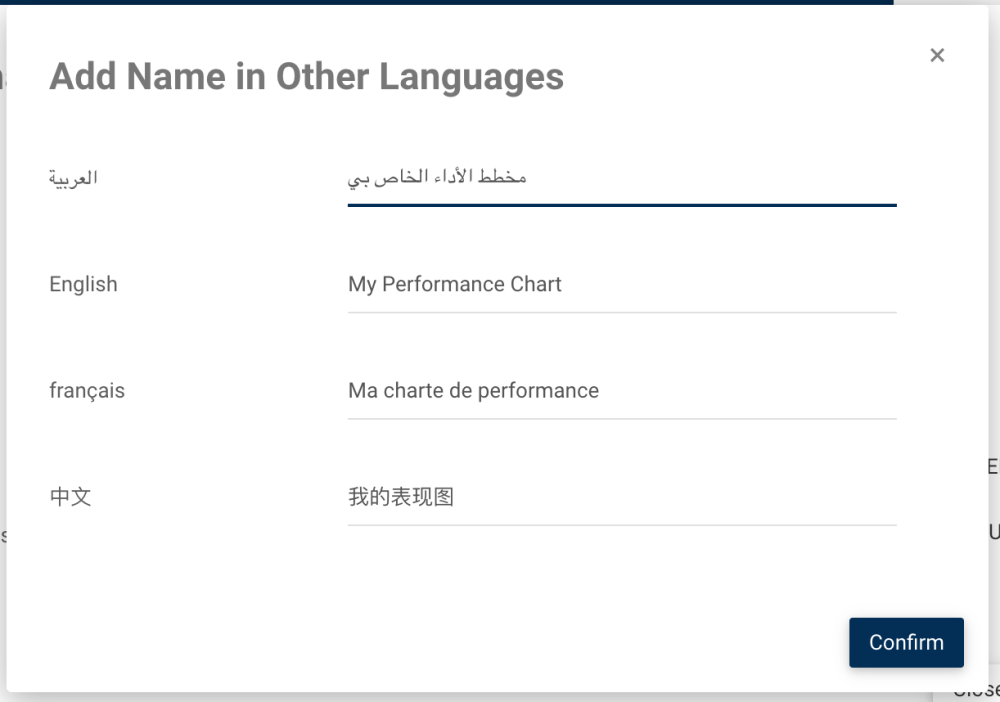Image resolution: width=1000 pixels, height=702 pixels.
Task: Focus the Arabic name input field
Action: coord(621,178)
